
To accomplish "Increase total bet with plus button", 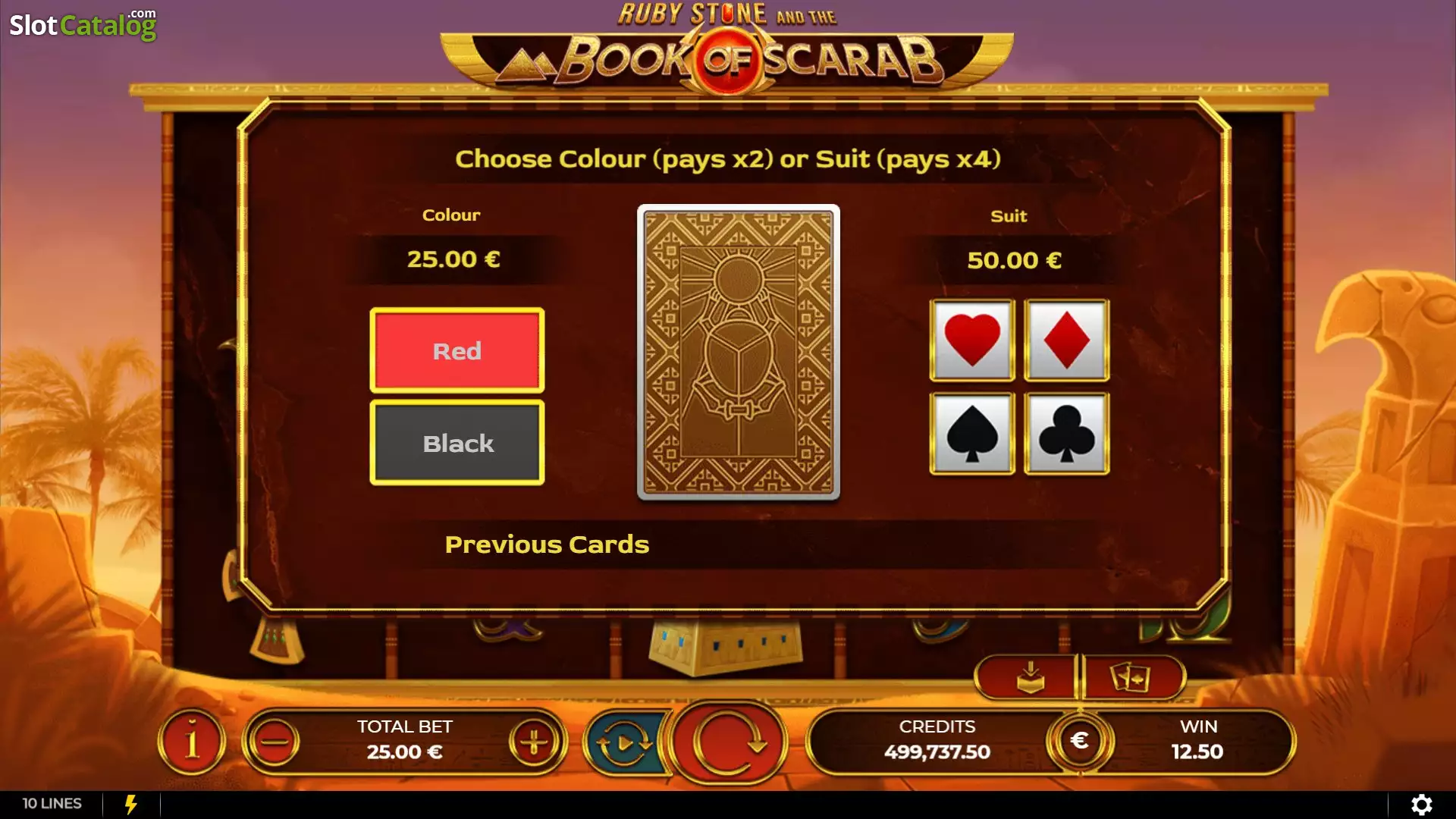I will 534,741.
